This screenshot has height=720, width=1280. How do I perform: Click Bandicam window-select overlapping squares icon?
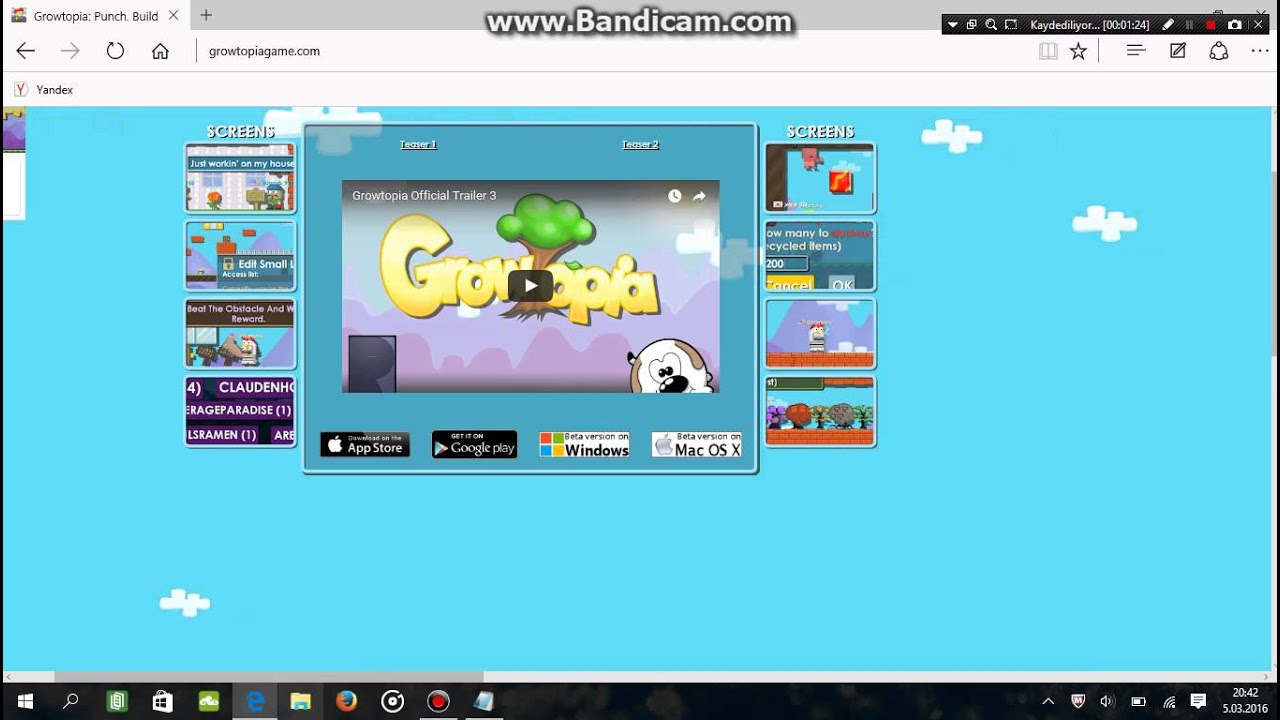coord(971,25)
